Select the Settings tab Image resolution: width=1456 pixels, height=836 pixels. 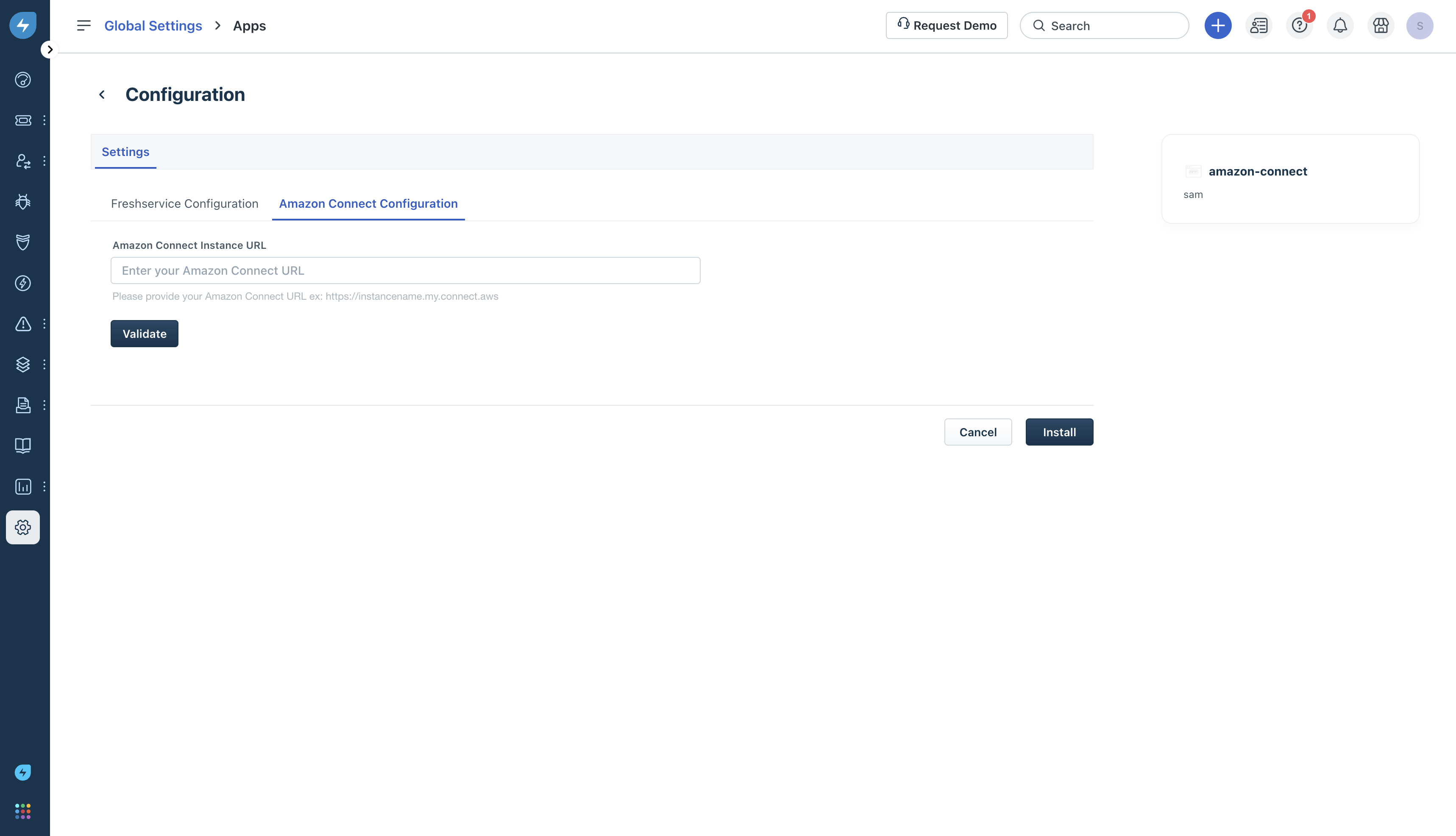pos(125,152)
